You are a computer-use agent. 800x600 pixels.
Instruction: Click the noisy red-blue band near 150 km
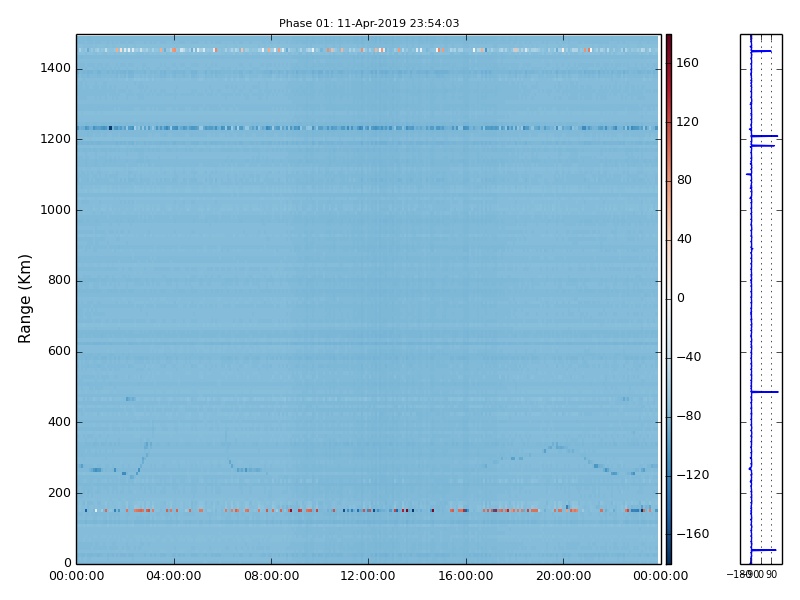click(x=368, y=510)
